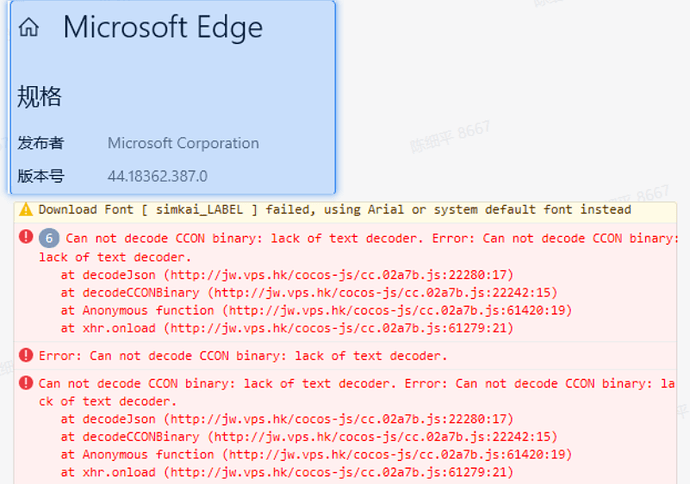690x484 pixels.
Task: Click the Microsoft Corporation publisher value
Action: tap(183, 143)
